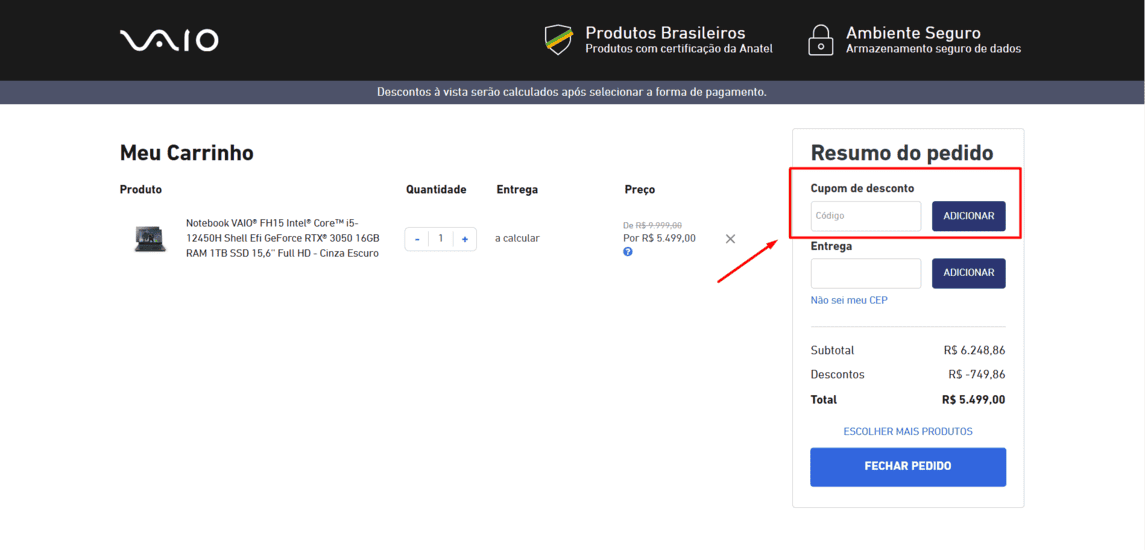Increase notebook quantity with plus button
Image resolution: width=1145 pixels, height=550 pixels.
(464, 239)
